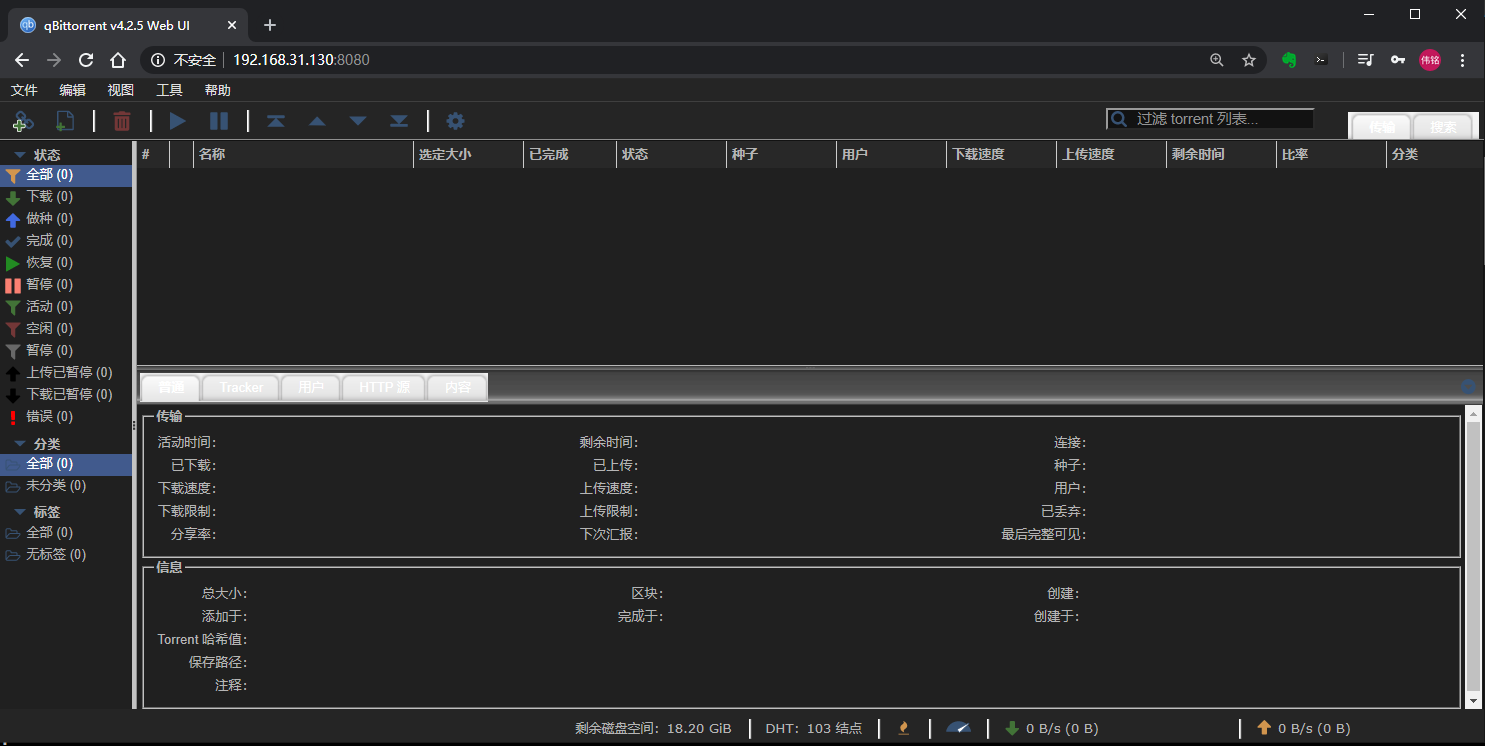The width and height of the screenshot is (1485, 746).
Task: Filter by 活动 (0) status
Action: (66, 307)
